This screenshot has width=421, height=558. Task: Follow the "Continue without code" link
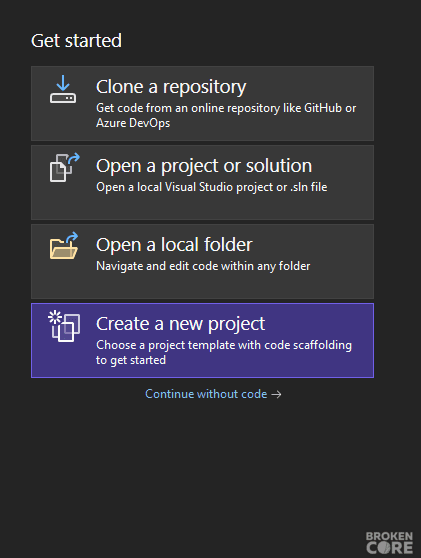[x=206, y=394]
